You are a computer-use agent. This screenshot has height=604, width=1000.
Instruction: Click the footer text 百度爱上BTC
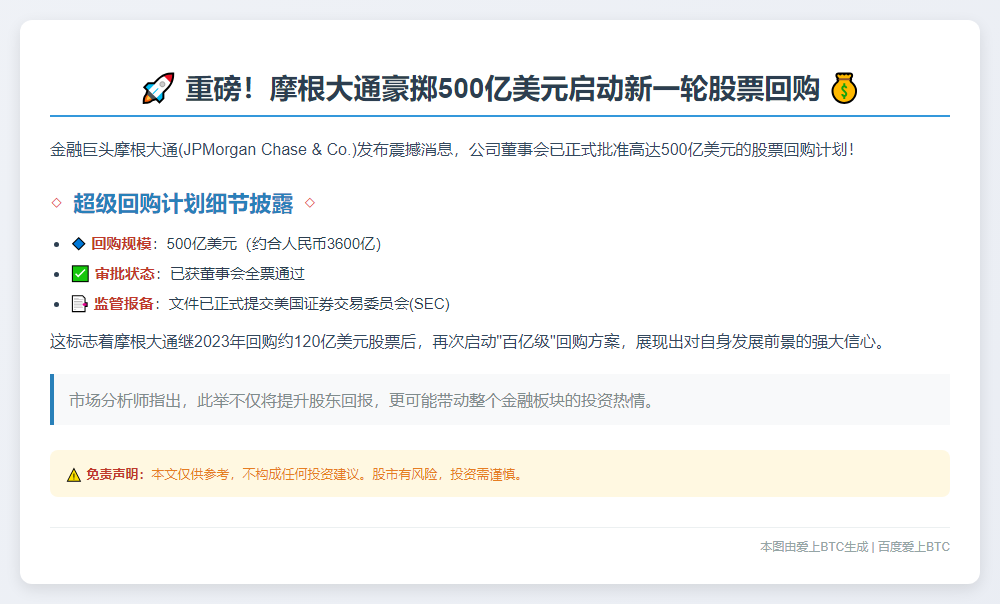click(x=914, y=547)
